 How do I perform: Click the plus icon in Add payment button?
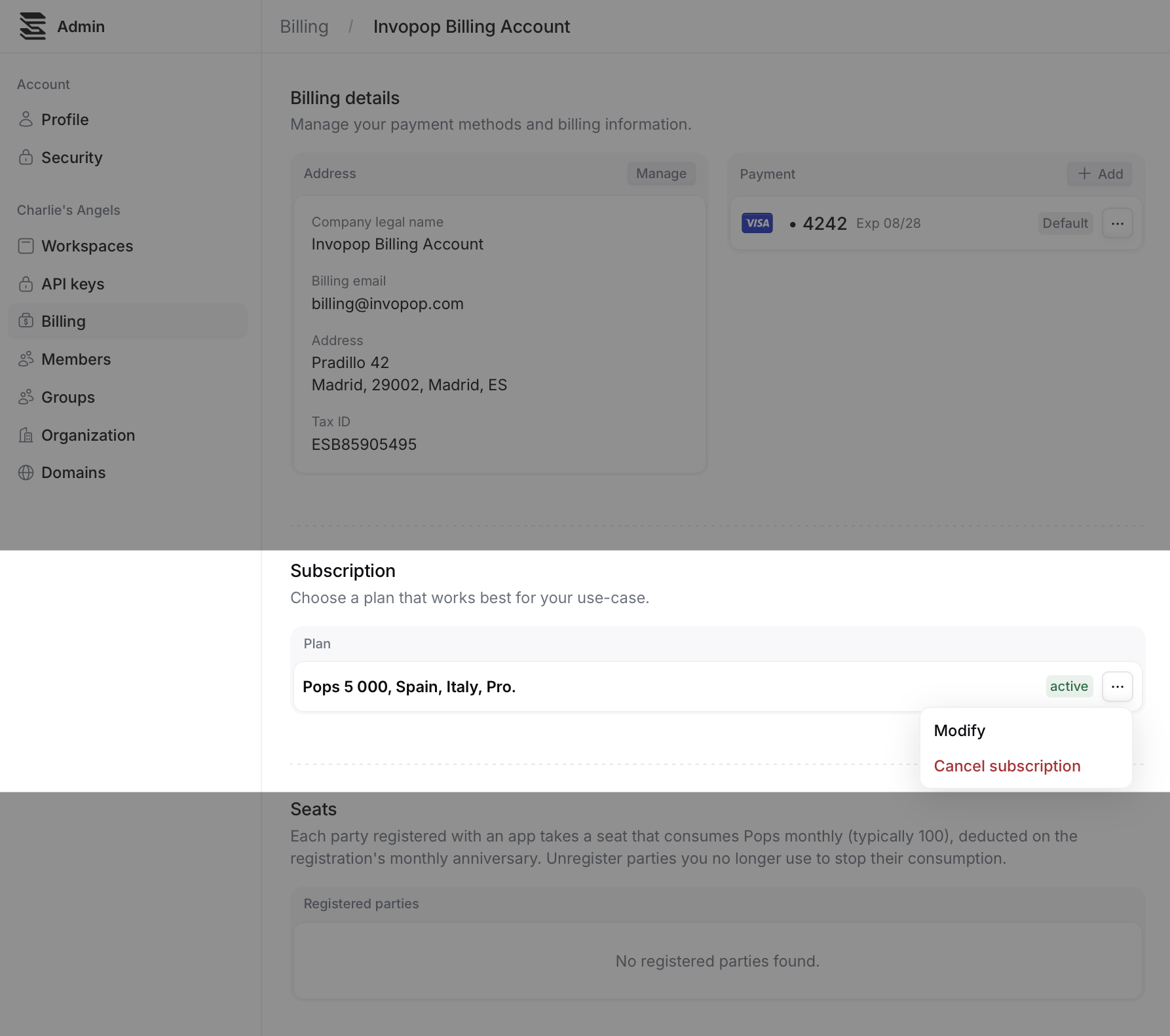tap(1084, 174)
